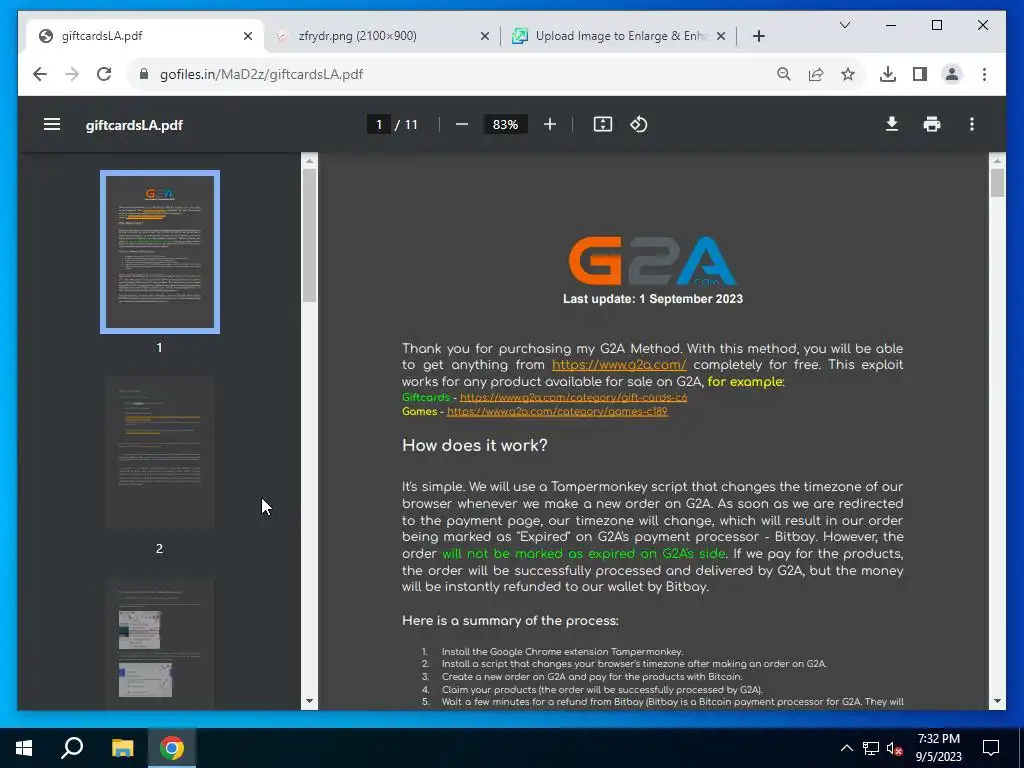The width and height of the screenshot is (1024, 768).
Task: Go forward in browser history
Action: coord(72,74)
